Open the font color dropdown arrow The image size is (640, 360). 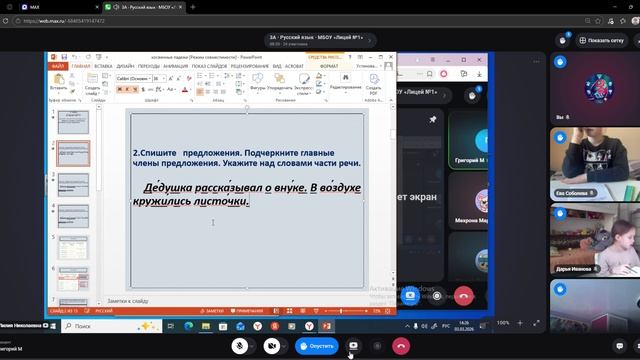click(190, 90)
